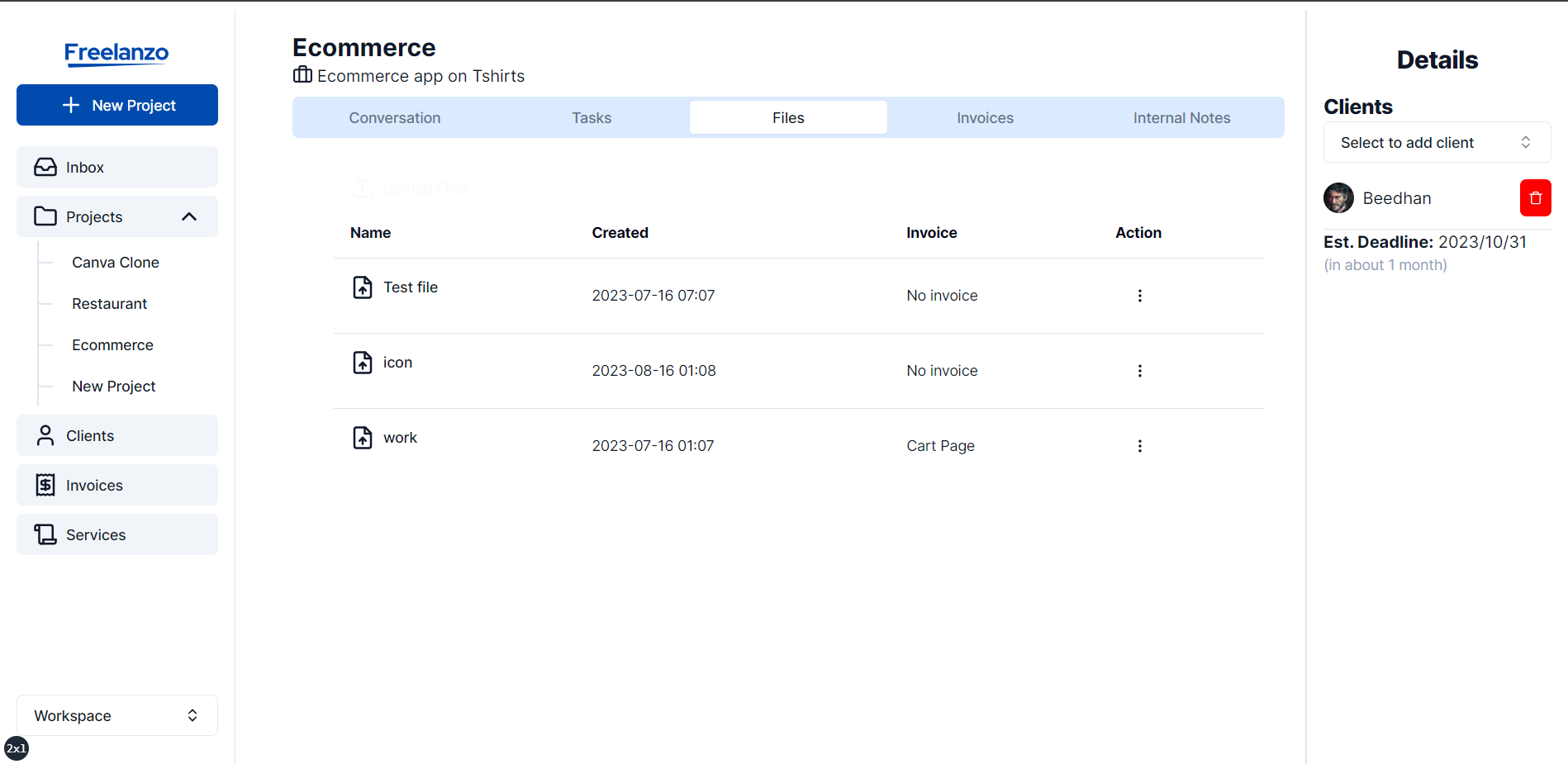Open the Internal Notes tab
Viewport: 1568px width, 764px height.
click(x=1181, y=118)
